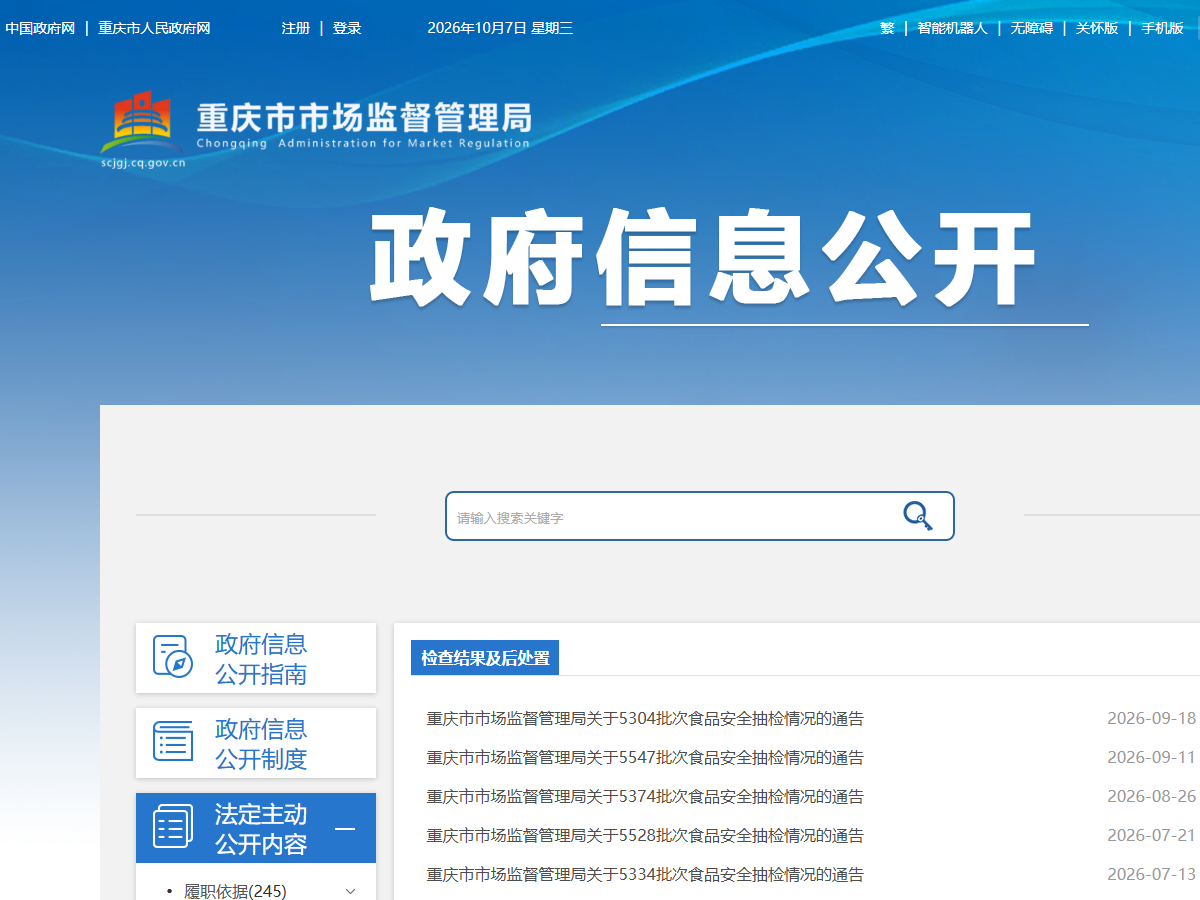Select the 检查结果及后处置 tab
The image size is (1200, 900).
click(x=485, y=658)
